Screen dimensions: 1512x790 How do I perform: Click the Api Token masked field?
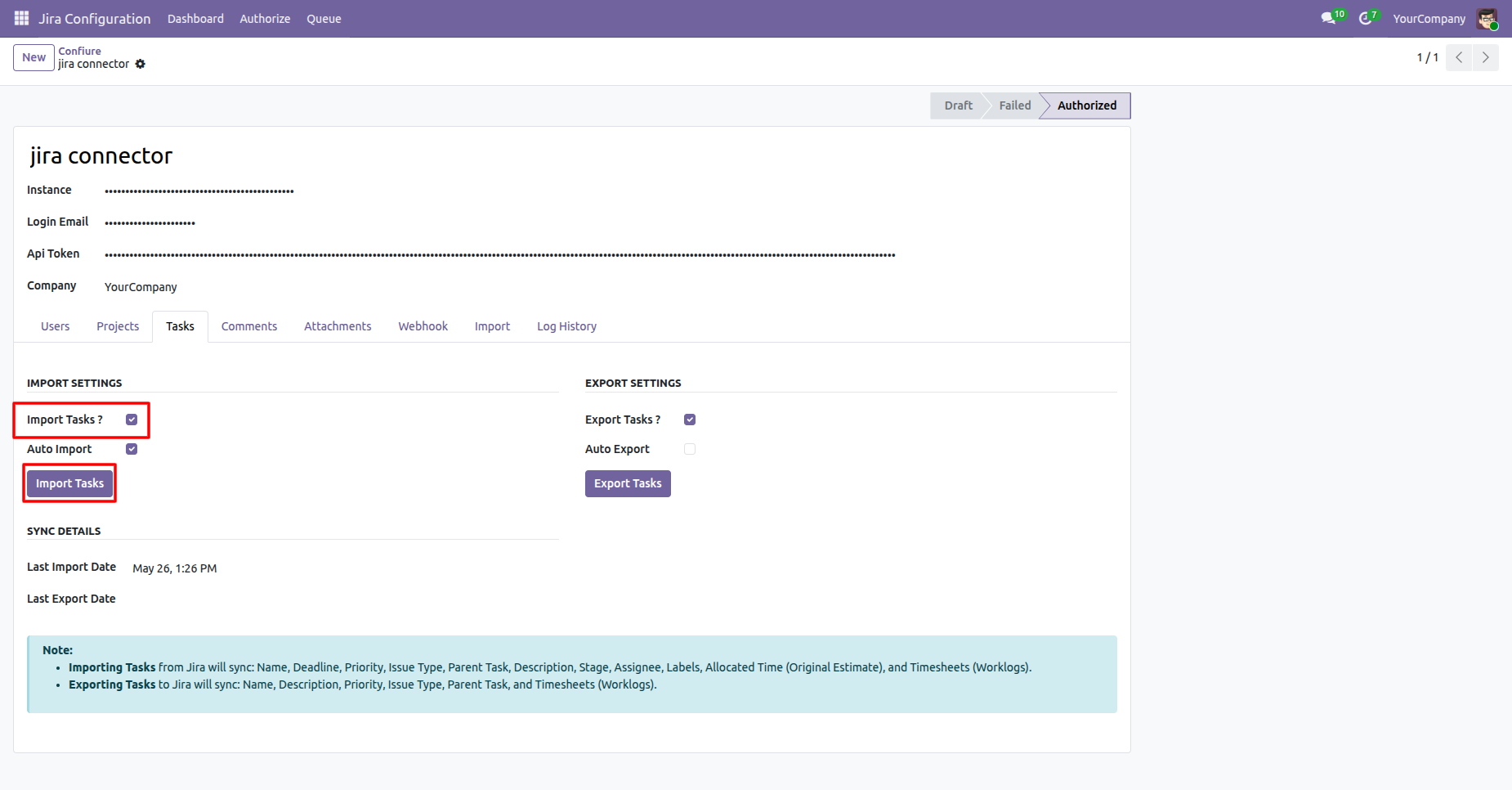click(500, 255)
